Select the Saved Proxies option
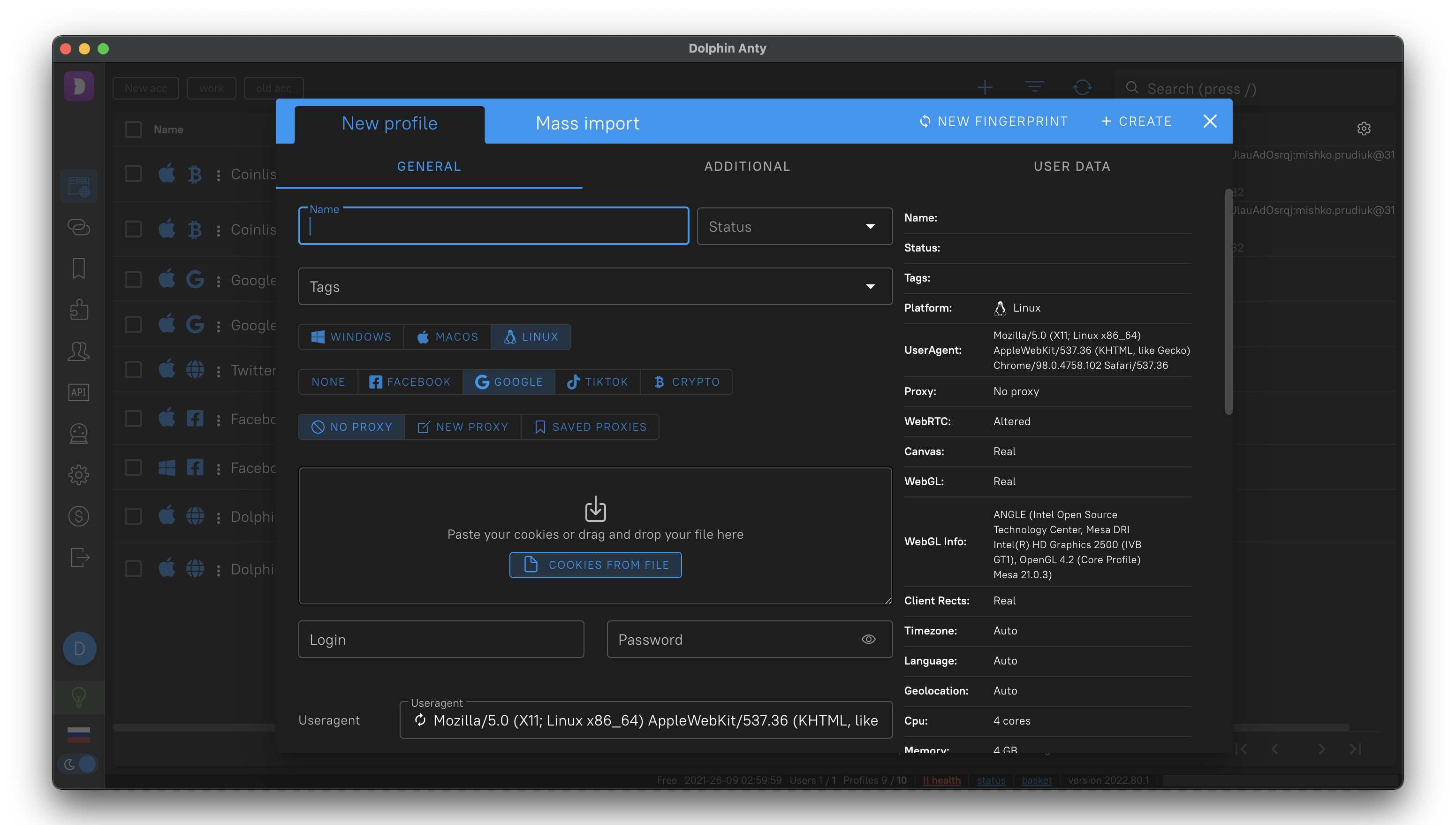 [590, 427]
